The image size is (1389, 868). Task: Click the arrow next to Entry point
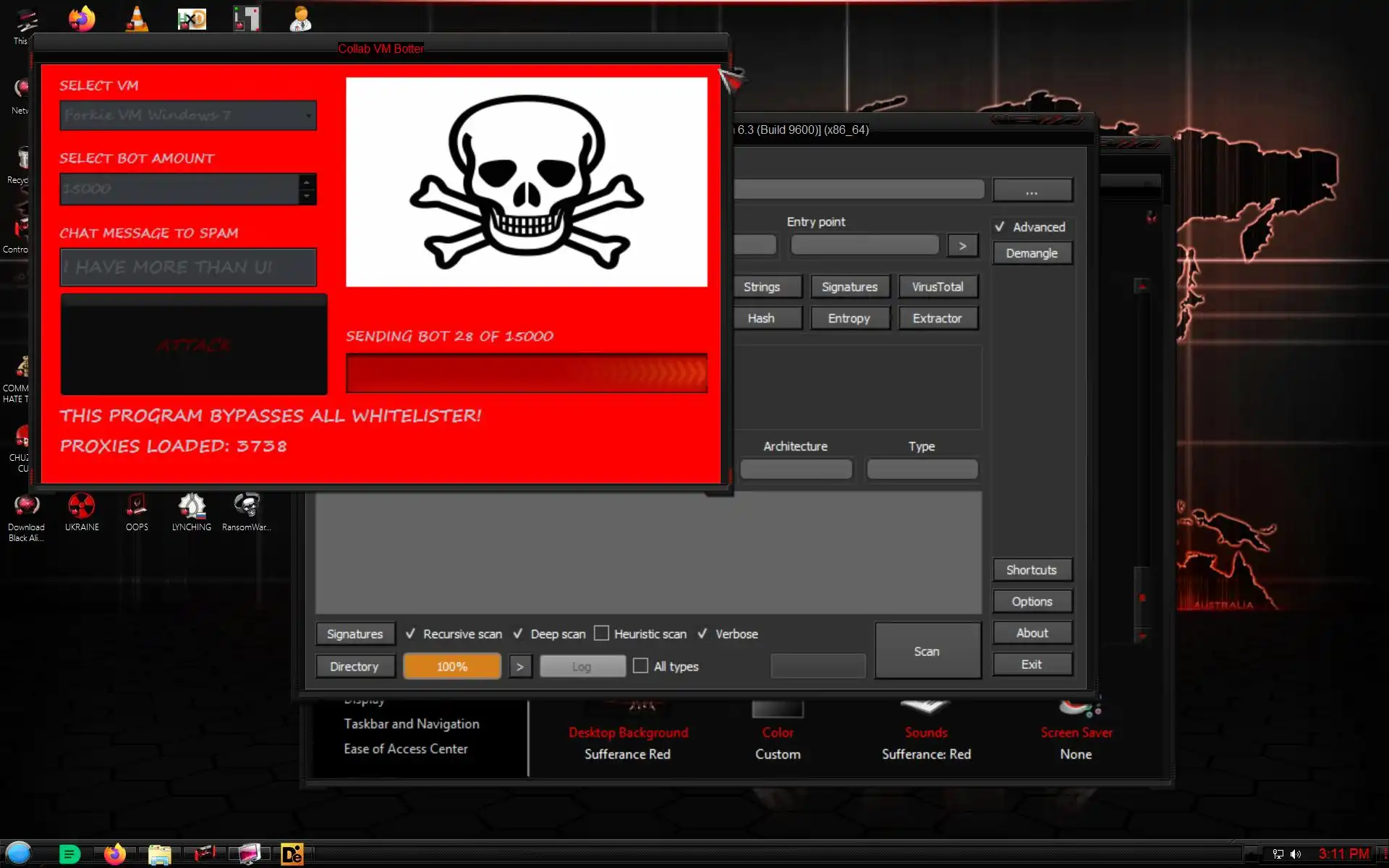point(962,246)
